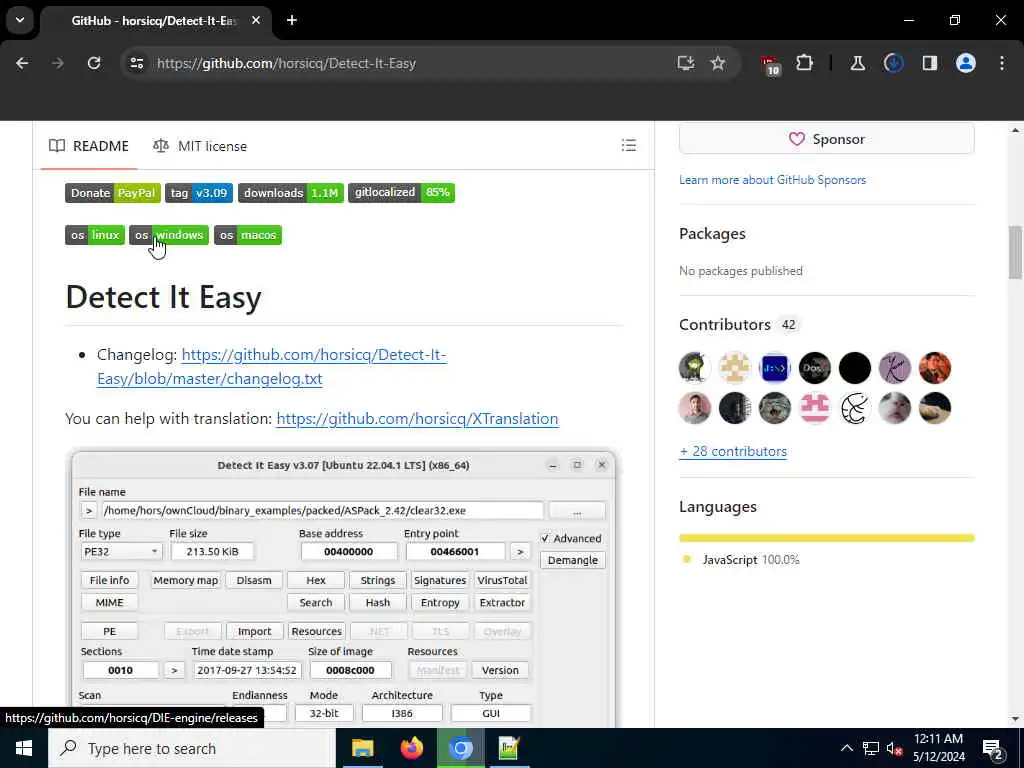Open File Explorer from the taskbar
Viewport: 1024px width, 768px height.
pos(362,748)
